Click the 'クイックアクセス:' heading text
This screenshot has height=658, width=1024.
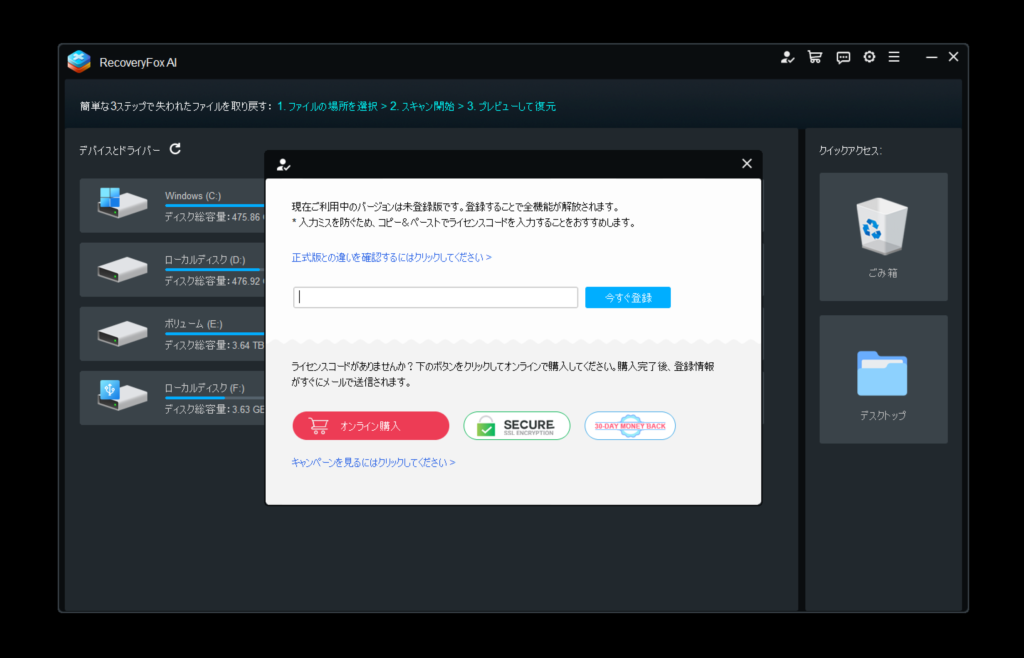pos(850,150)
